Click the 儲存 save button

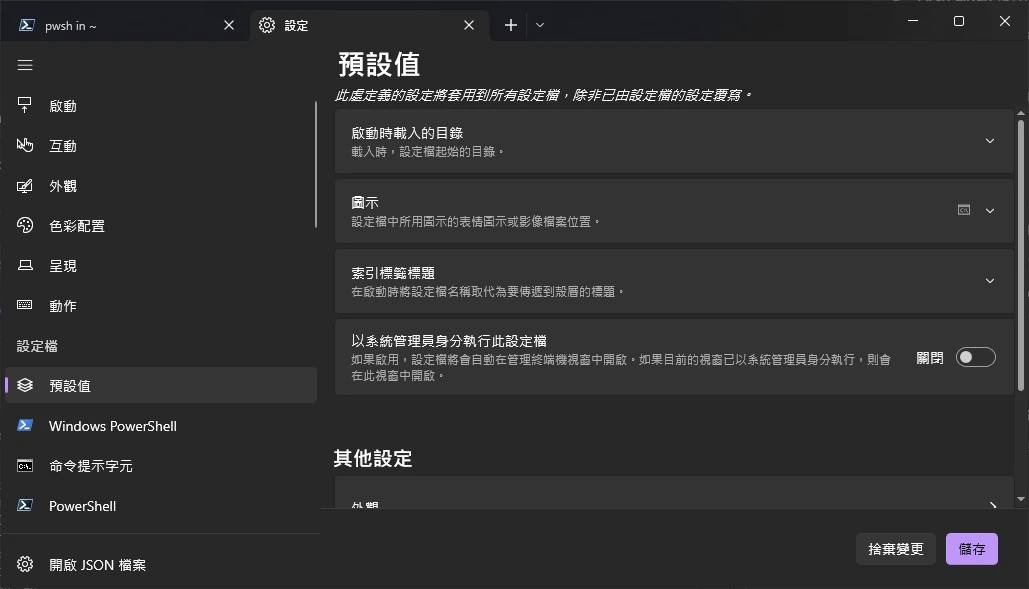tap(971, 549)
